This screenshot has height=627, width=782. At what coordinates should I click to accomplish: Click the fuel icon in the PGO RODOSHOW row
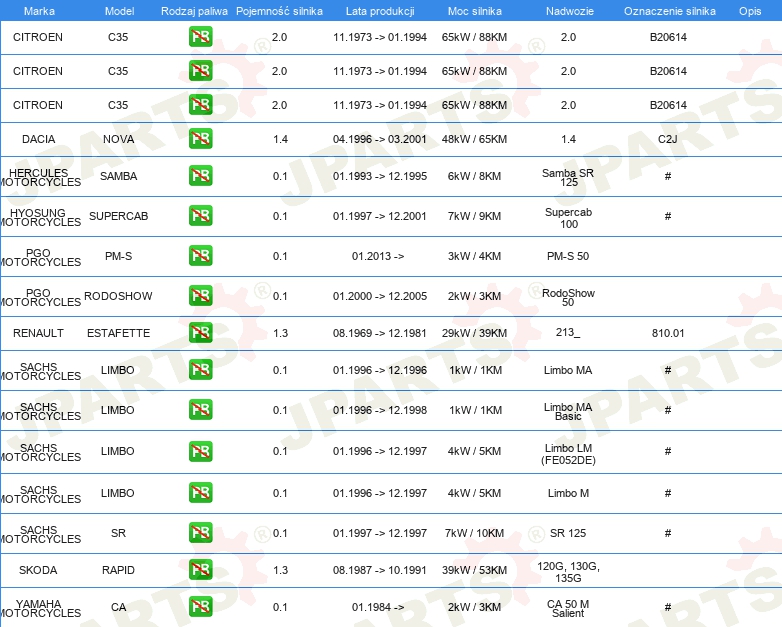click(200, 295)
